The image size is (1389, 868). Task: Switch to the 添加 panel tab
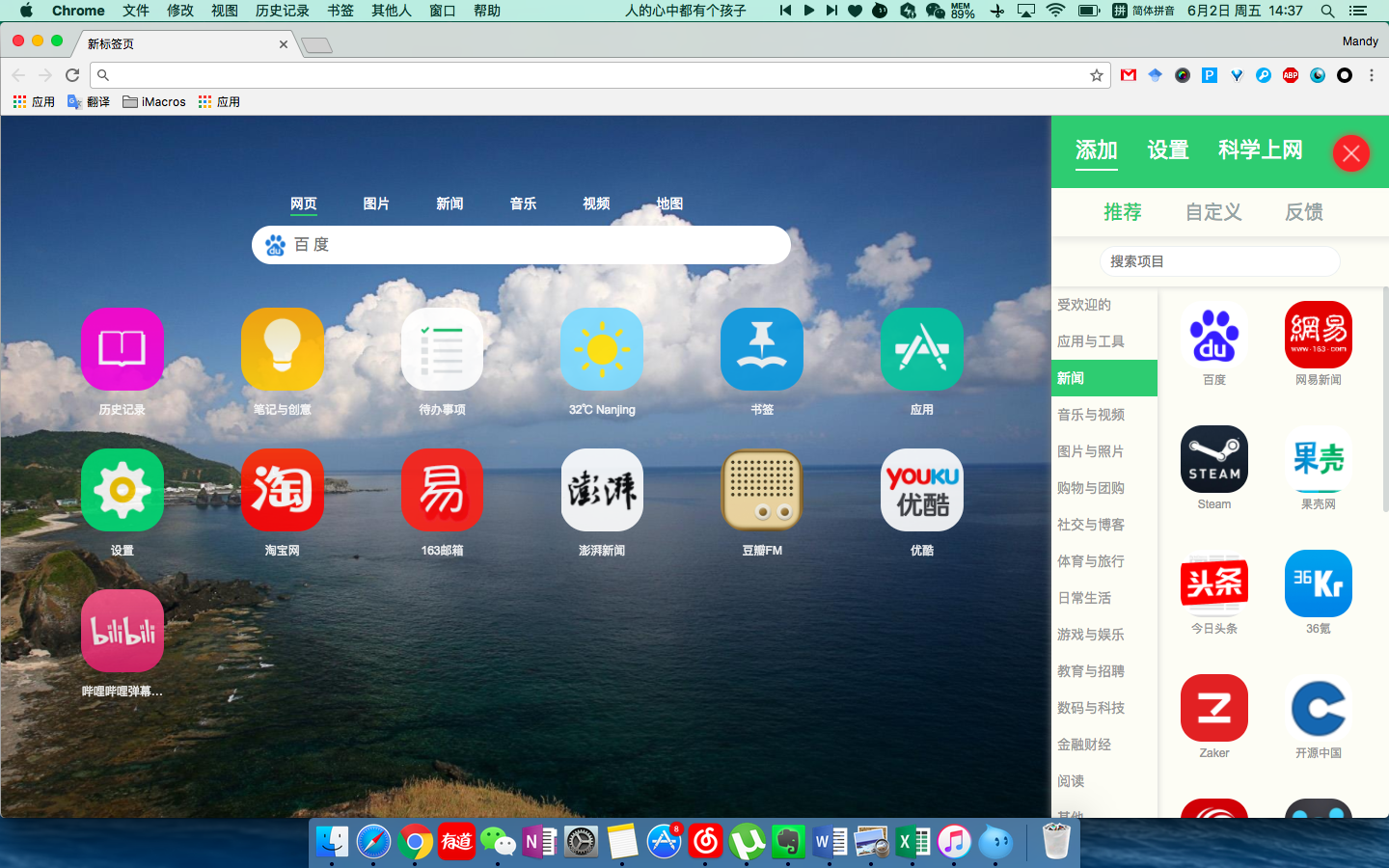pyautogui.click(x=1097, y=150)
